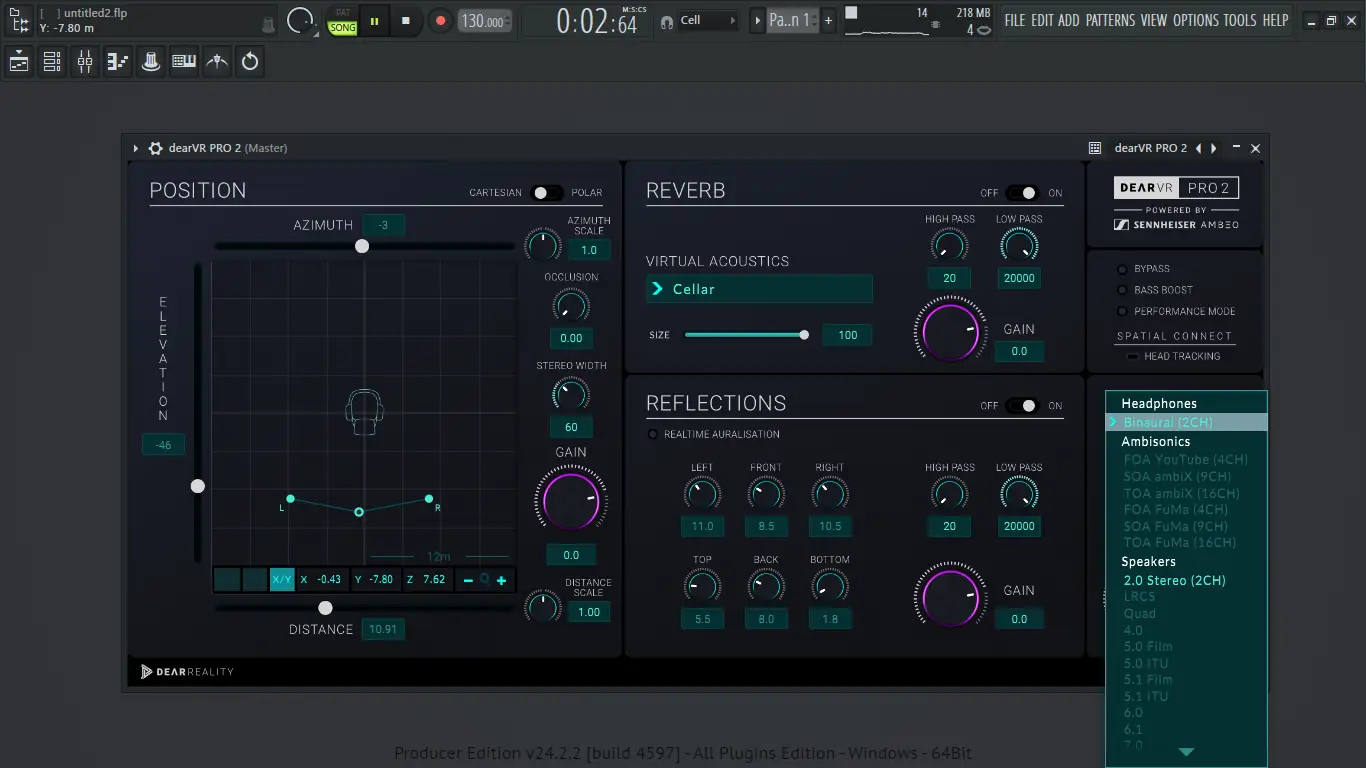Click the Distance value 10.91 field
The image size is (1366, 768).
[383, 629]
